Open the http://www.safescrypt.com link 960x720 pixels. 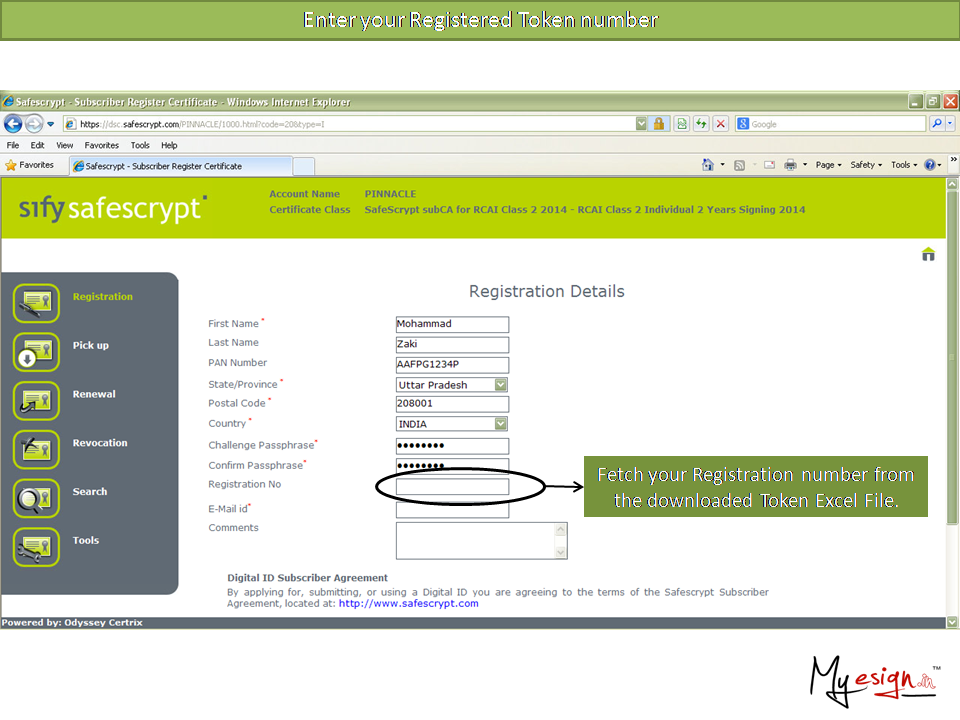tap(408, 604)
